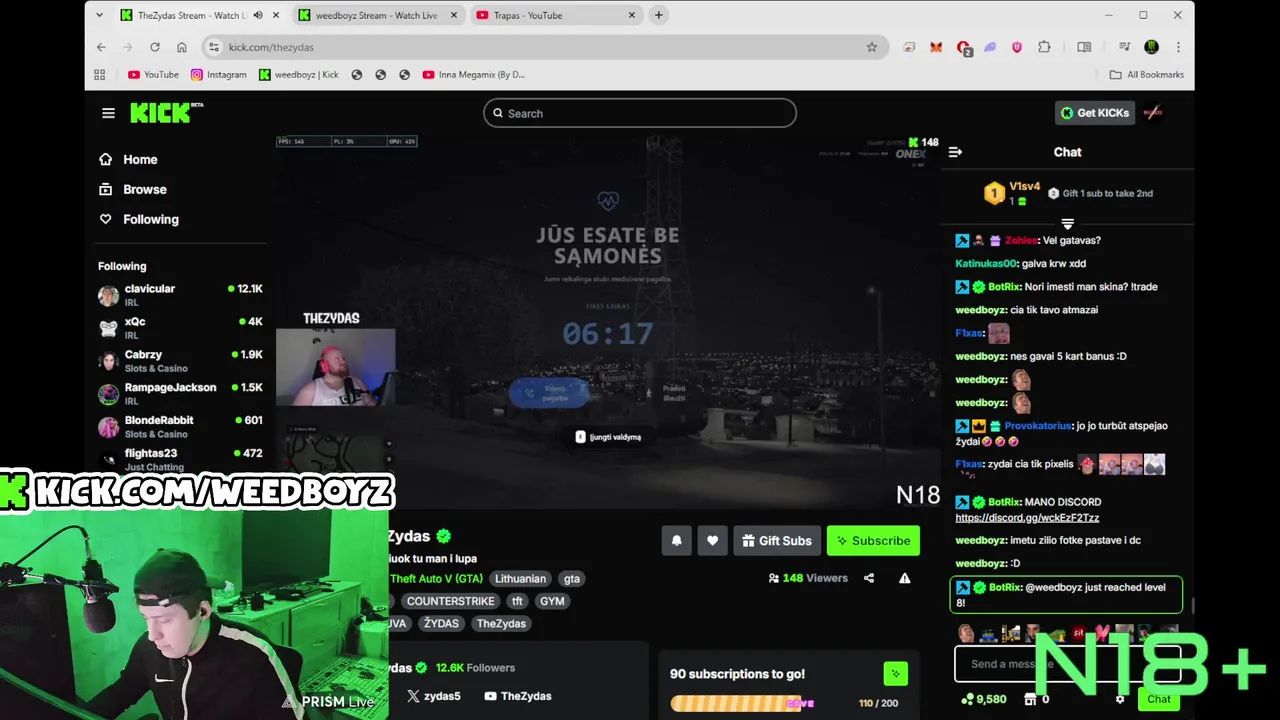Open the COUNTERSTRIKE tag
Screen dimensions: 1280x720
(x=450, y=601)
